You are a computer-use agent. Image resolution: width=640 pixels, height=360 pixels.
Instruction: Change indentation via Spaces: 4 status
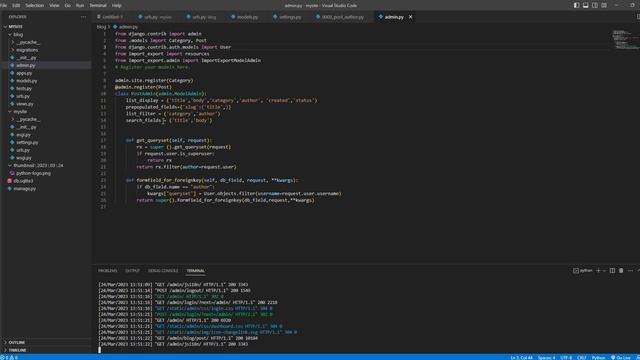click(547, 357)
